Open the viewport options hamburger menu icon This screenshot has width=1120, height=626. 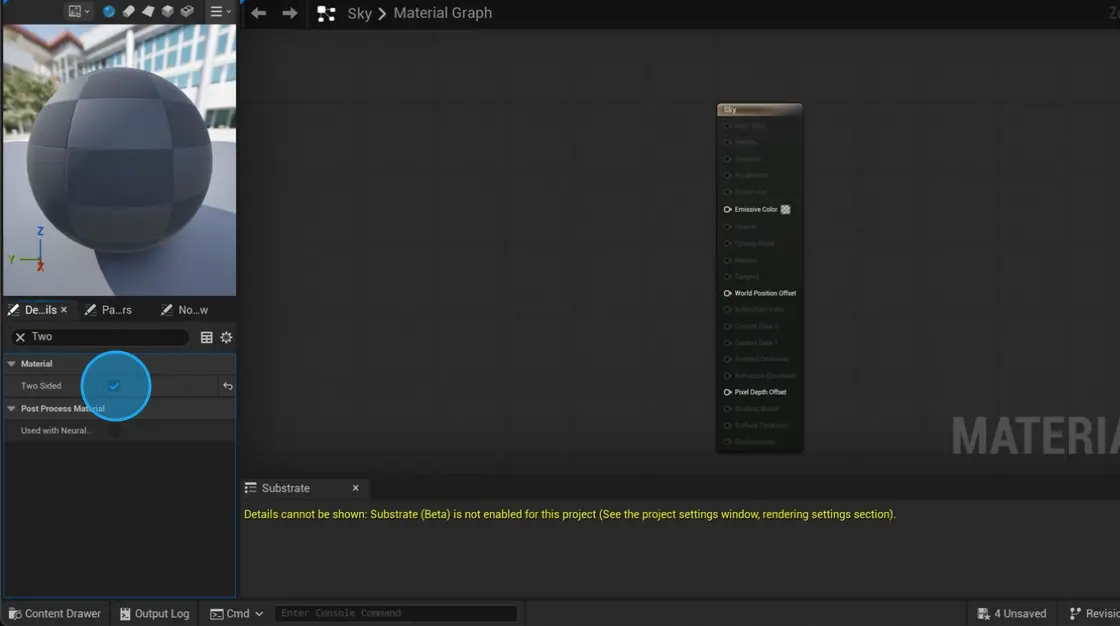point(217,11)
